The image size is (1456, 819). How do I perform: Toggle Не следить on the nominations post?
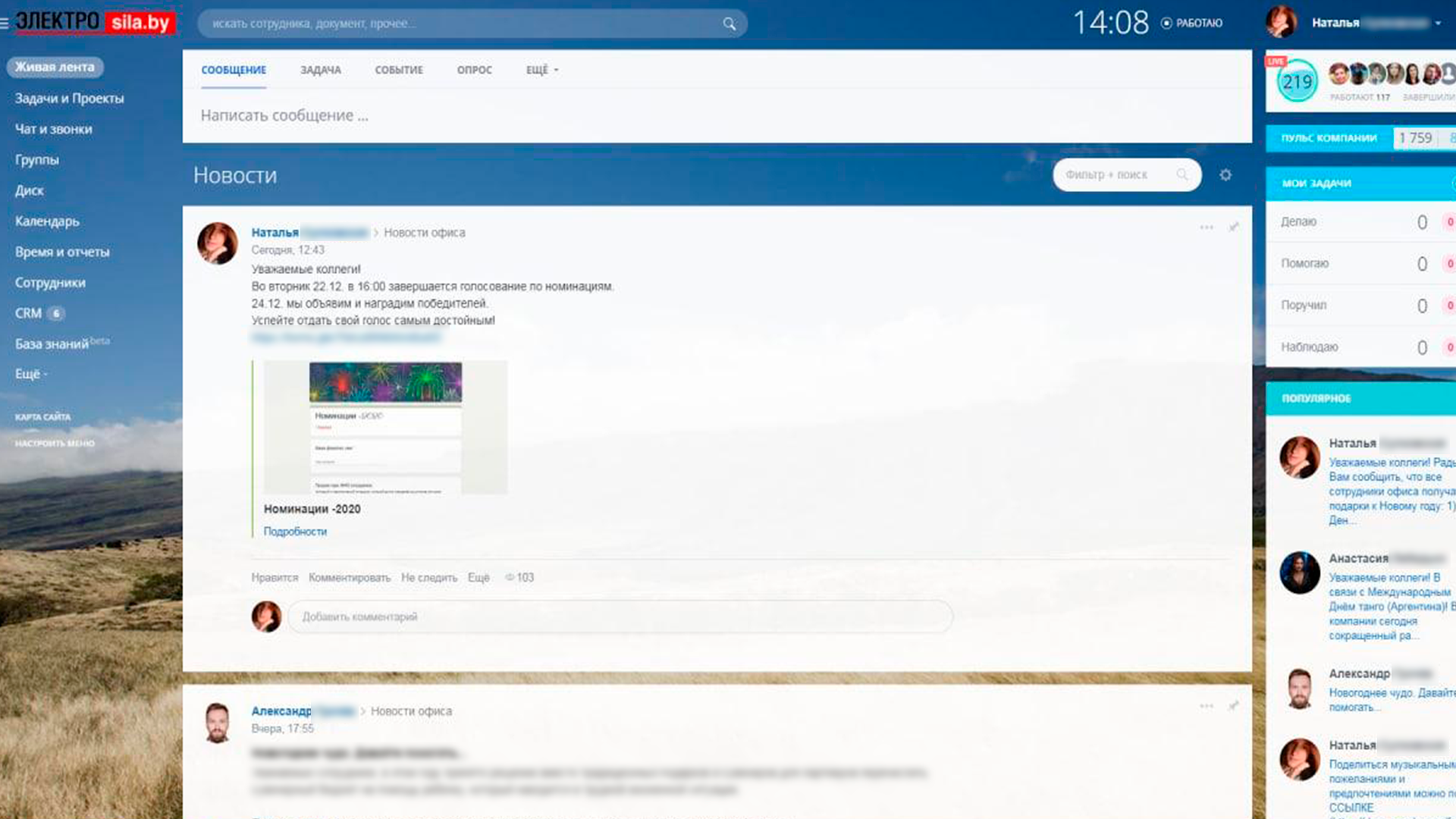point(428,578)
